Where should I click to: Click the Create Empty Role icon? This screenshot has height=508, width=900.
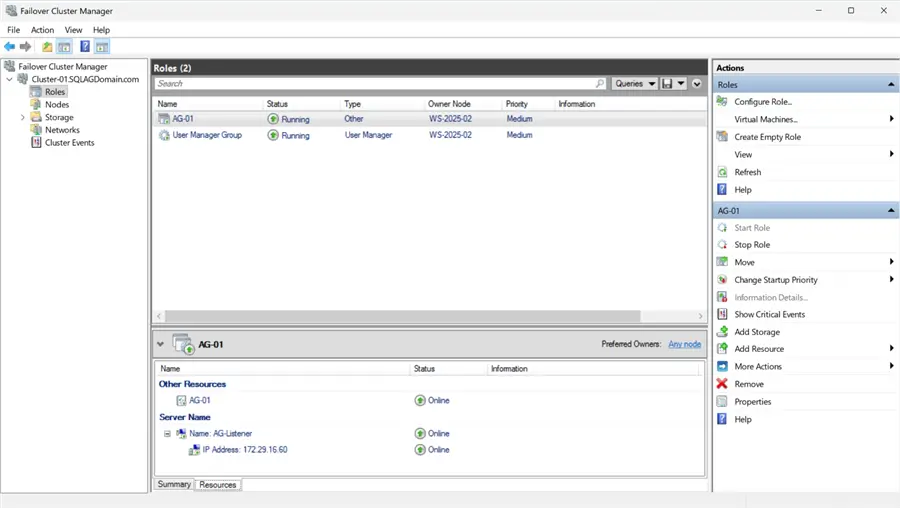click(722, 137)
